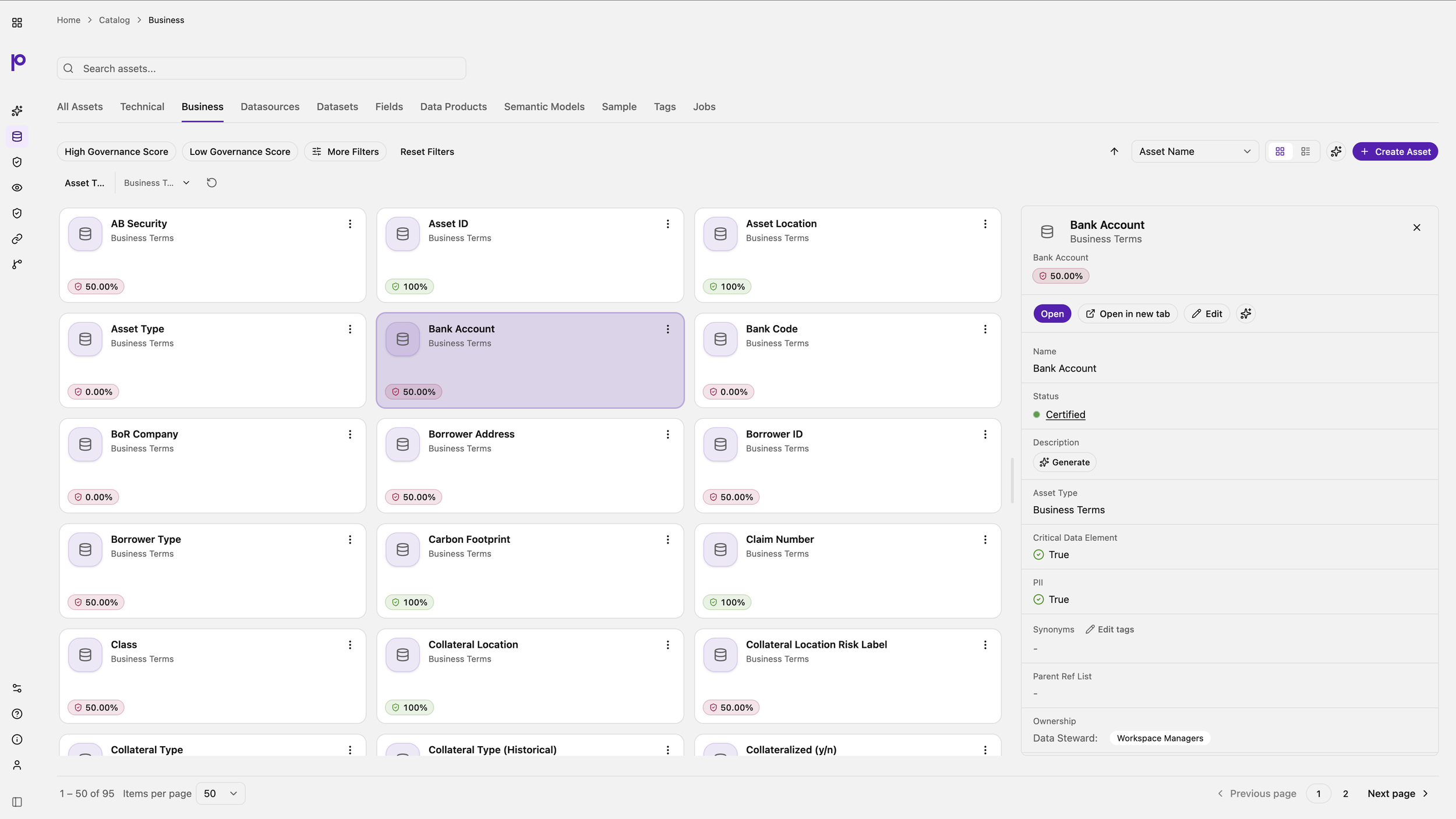Open three-dot menu on Asset ID card

pyautogui.click(x=667, y=224)
